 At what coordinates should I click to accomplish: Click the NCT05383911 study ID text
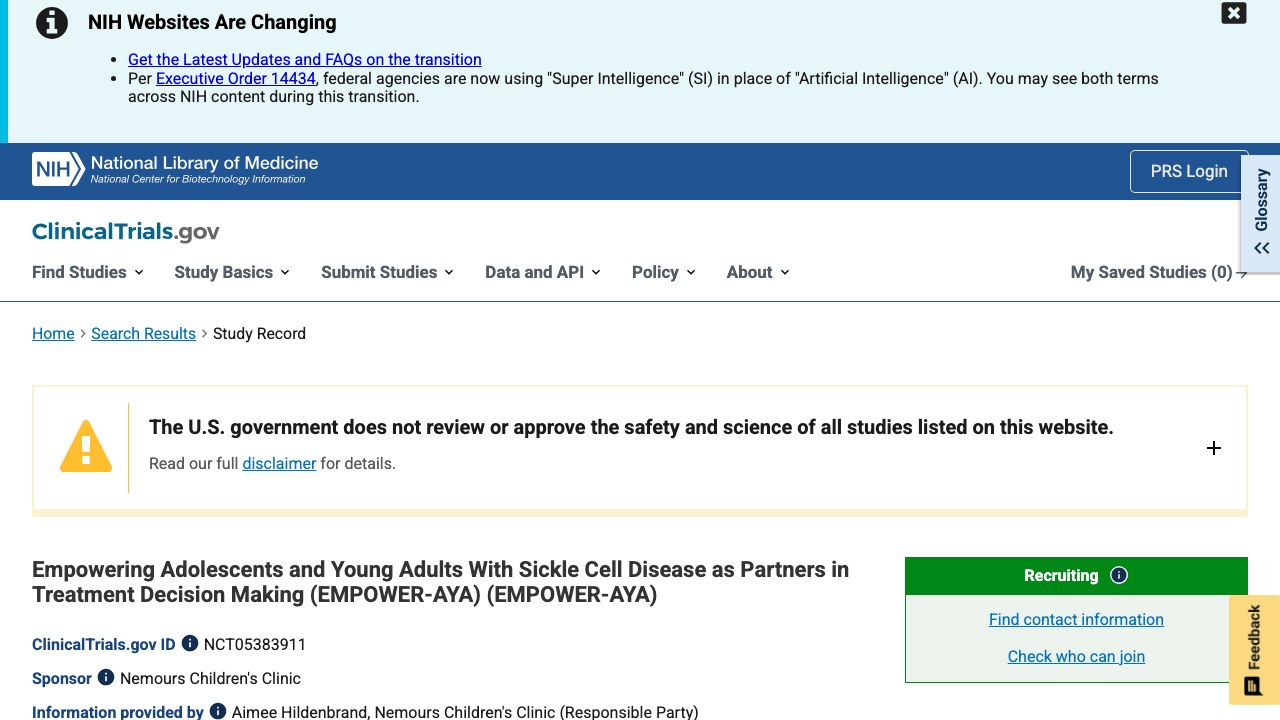255,644
